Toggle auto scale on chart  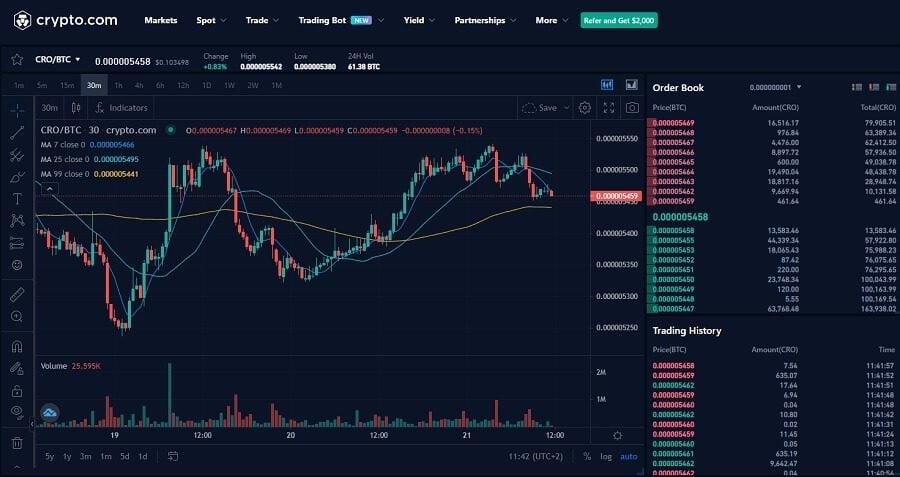click(x=629, y=456)
